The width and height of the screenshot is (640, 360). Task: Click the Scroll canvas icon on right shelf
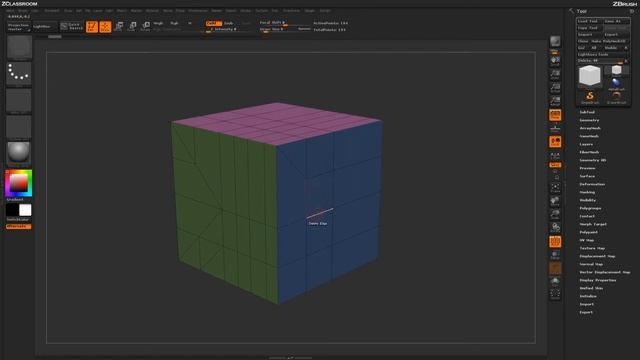pos(555,61)
